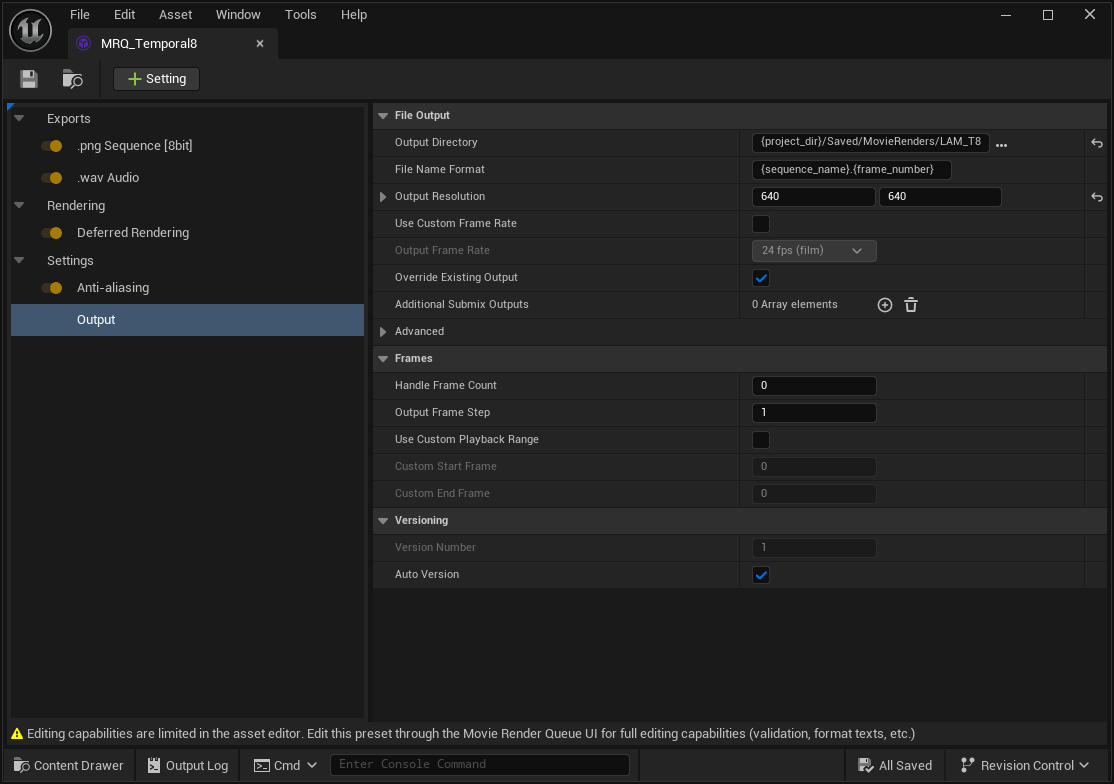Collapse the Settings category
Image resolution: width=1114 pixels, height=784 pixels.
pos(20,261)
